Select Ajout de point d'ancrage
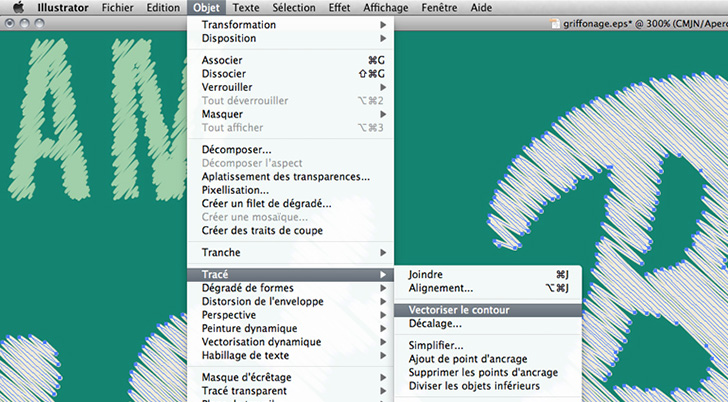Image resolution: width=728 pixels, height=402 pixels. (488, 359)
